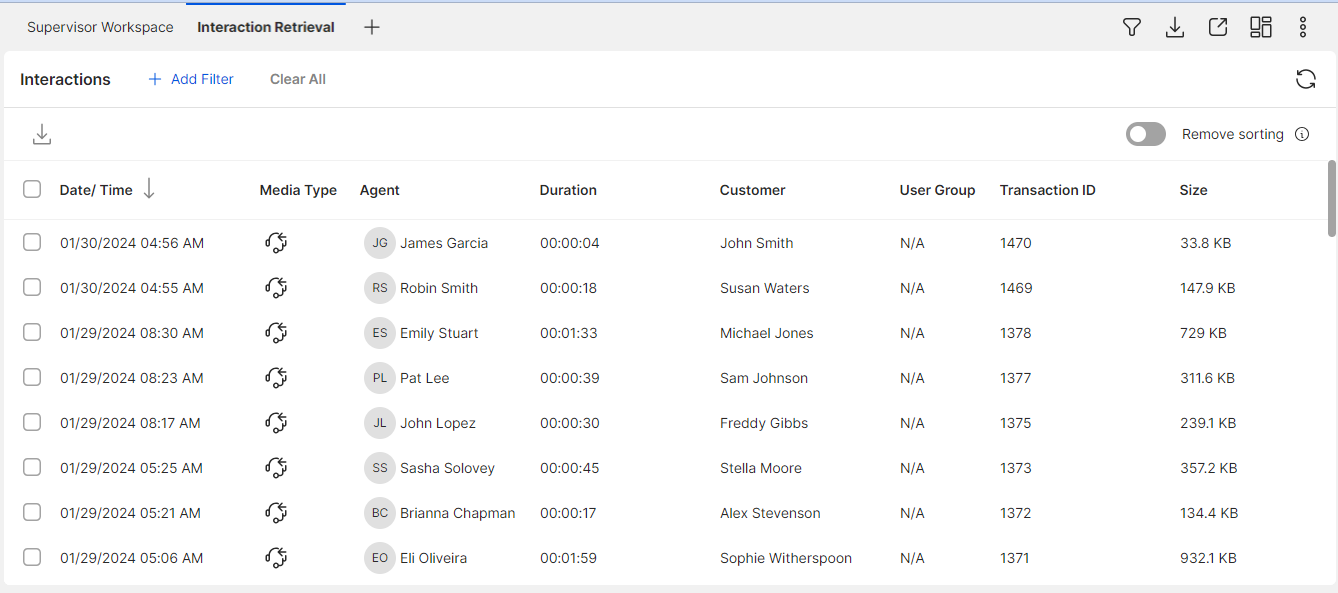
Task: Click the Duration column header
Action: click(568, 190)
